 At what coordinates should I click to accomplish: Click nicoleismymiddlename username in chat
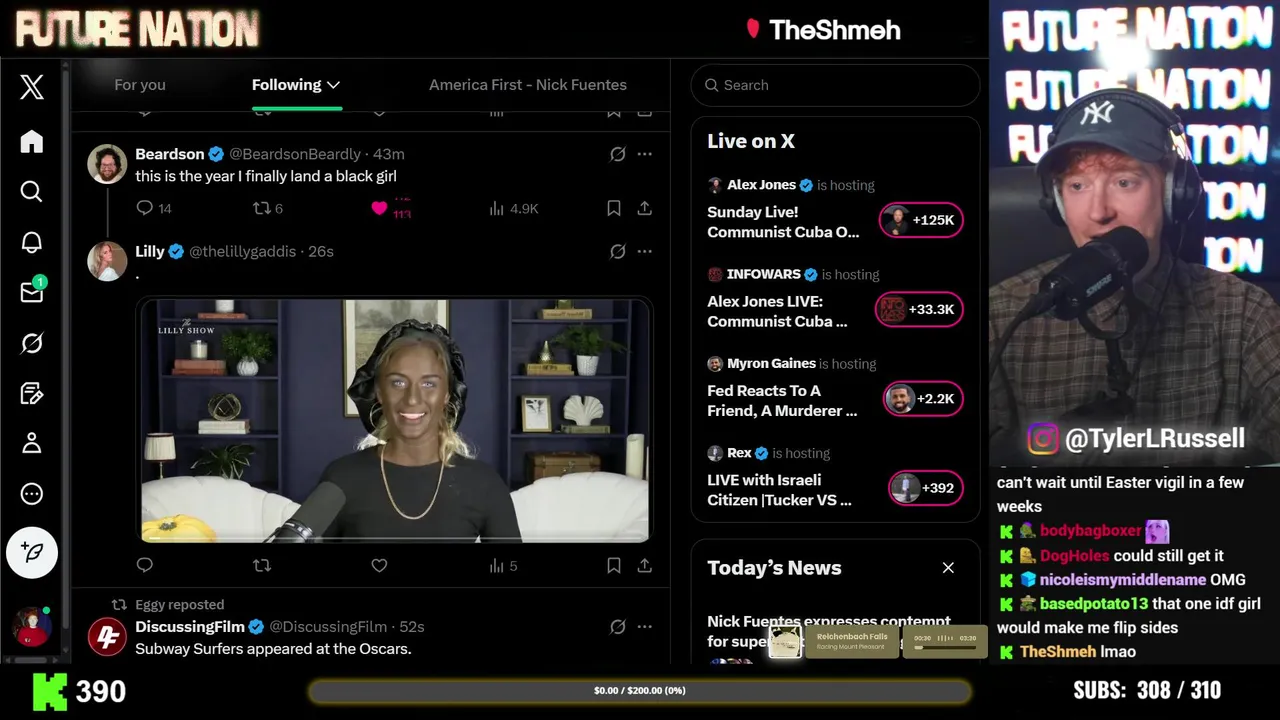point(1123,579)
